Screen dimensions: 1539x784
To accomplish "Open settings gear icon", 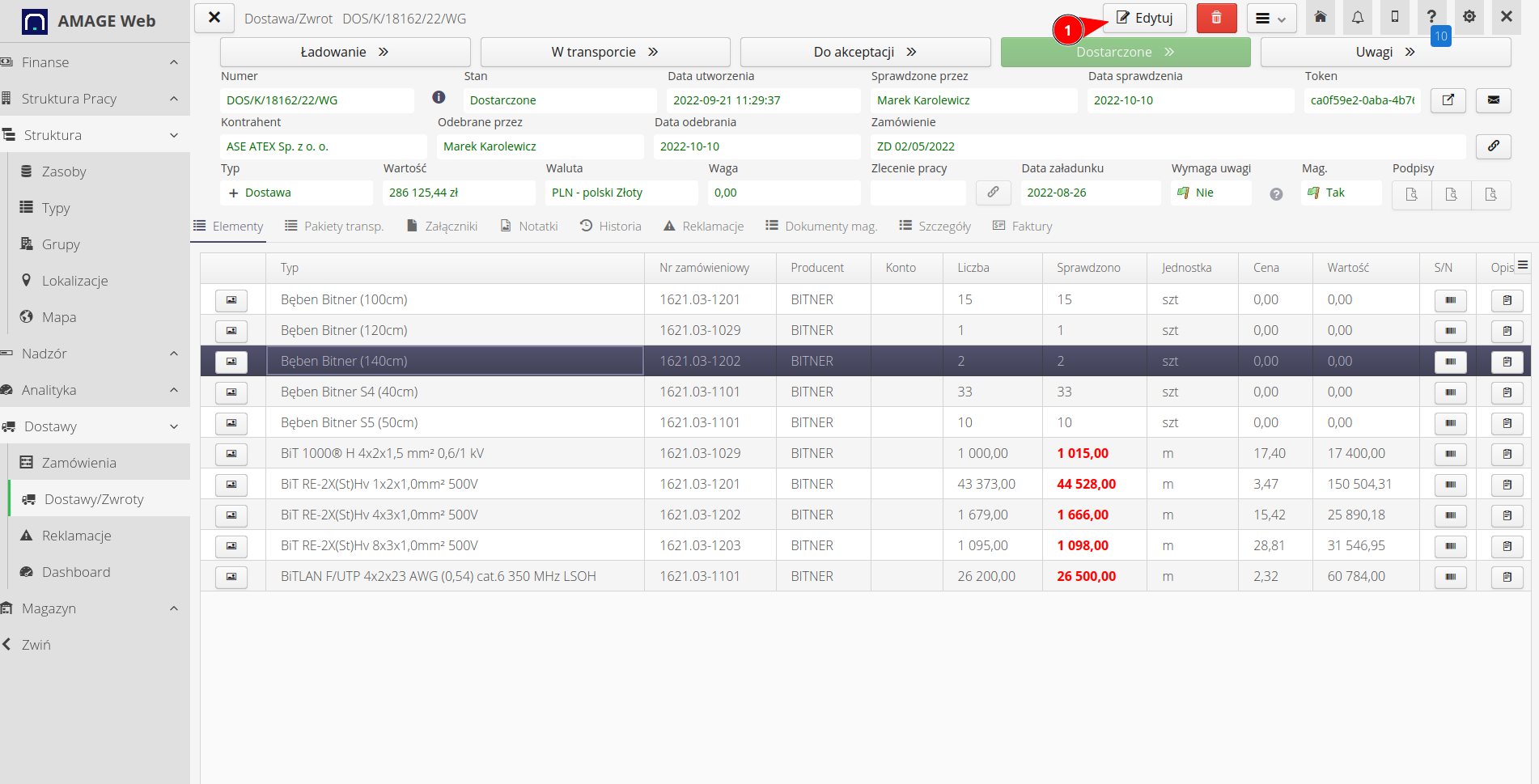I will point(1469,18).
